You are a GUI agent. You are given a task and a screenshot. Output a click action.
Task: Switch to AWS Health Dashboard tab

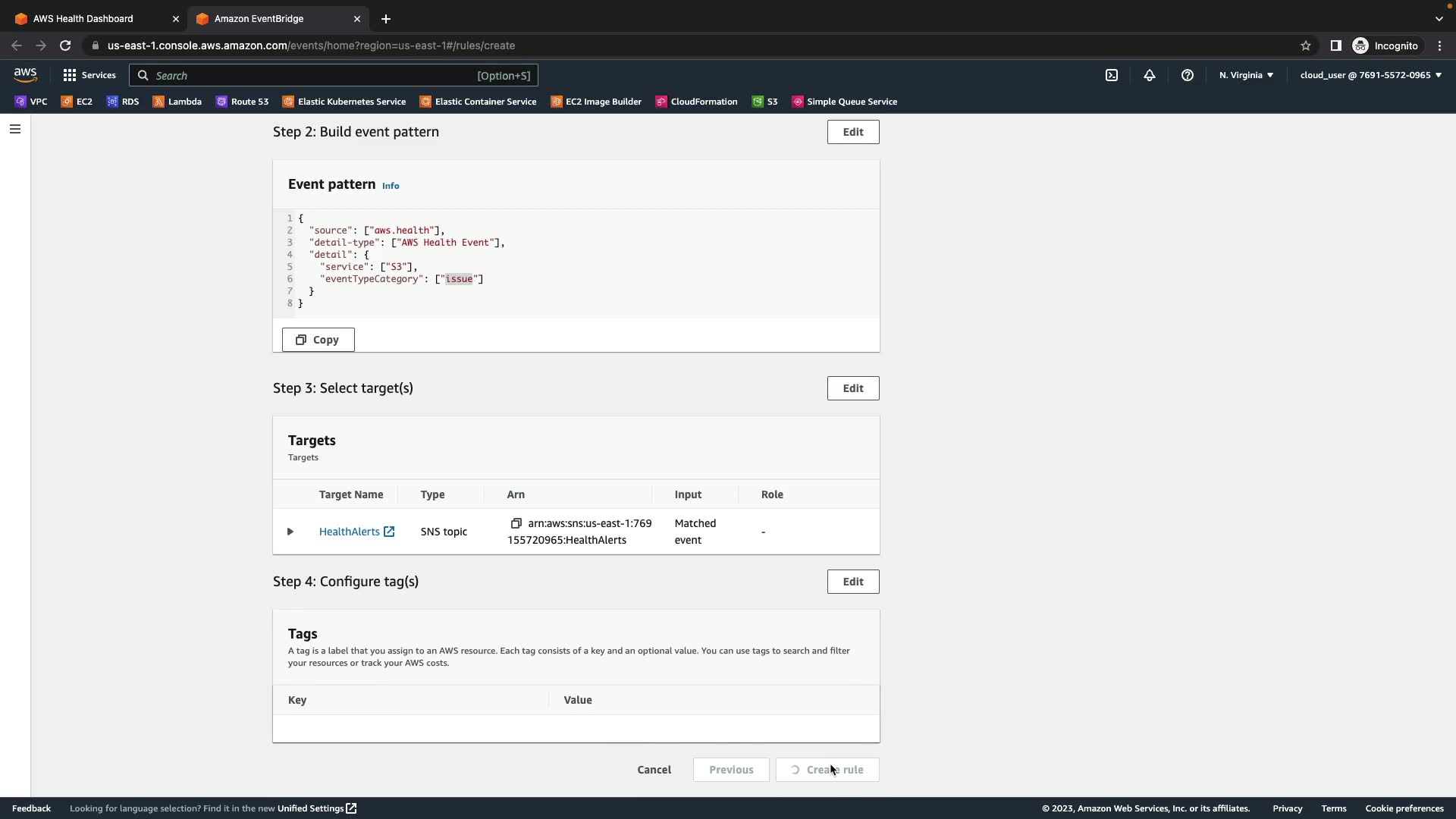(83, 18)
